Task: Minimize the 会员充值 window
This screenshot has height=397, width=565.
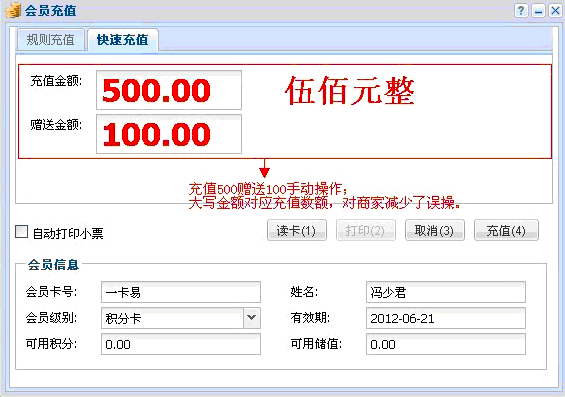Action: [x=538, y=10]
